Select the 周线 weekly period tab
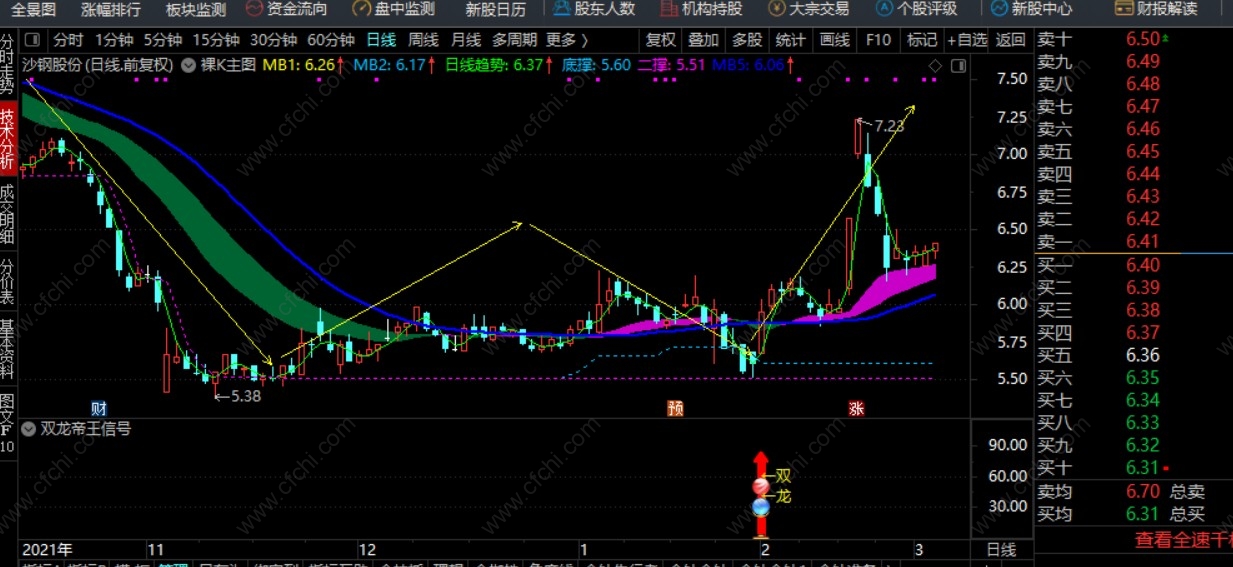1233x567 pixels. coord(424,41)
